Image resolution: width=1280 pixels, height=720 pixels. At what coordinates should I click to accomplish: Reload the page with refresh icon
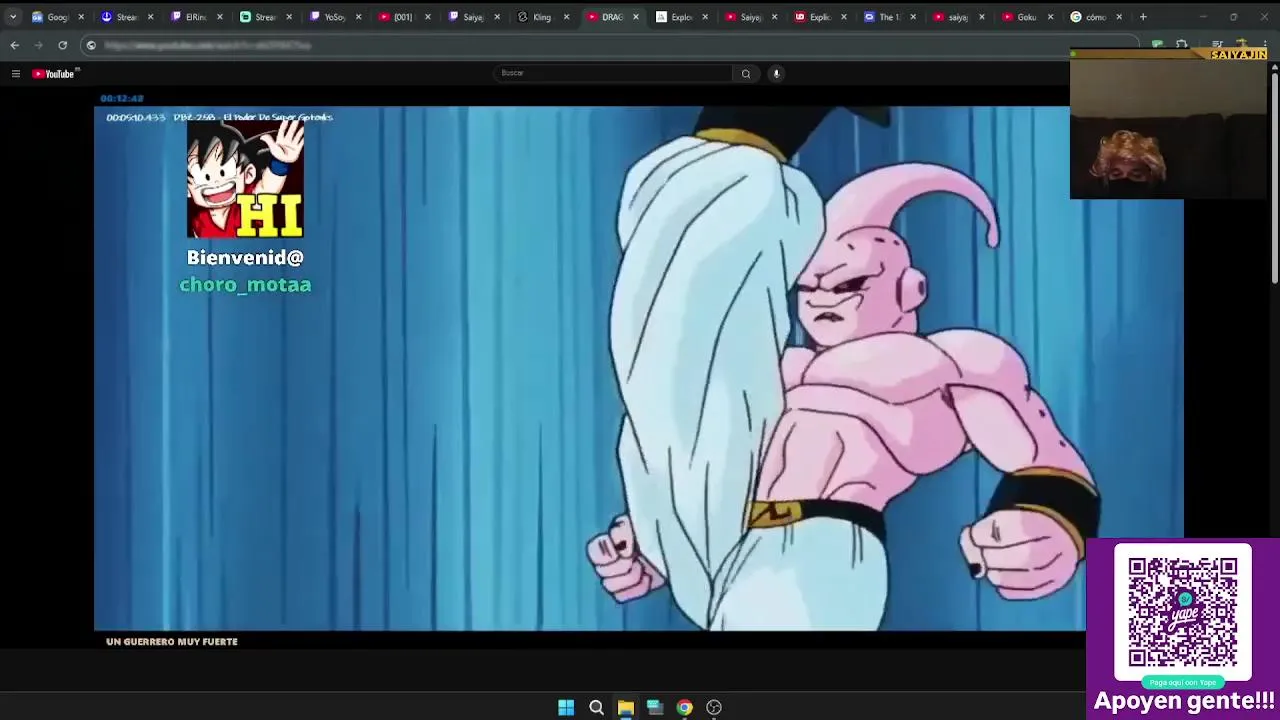[x=62, y=45]
